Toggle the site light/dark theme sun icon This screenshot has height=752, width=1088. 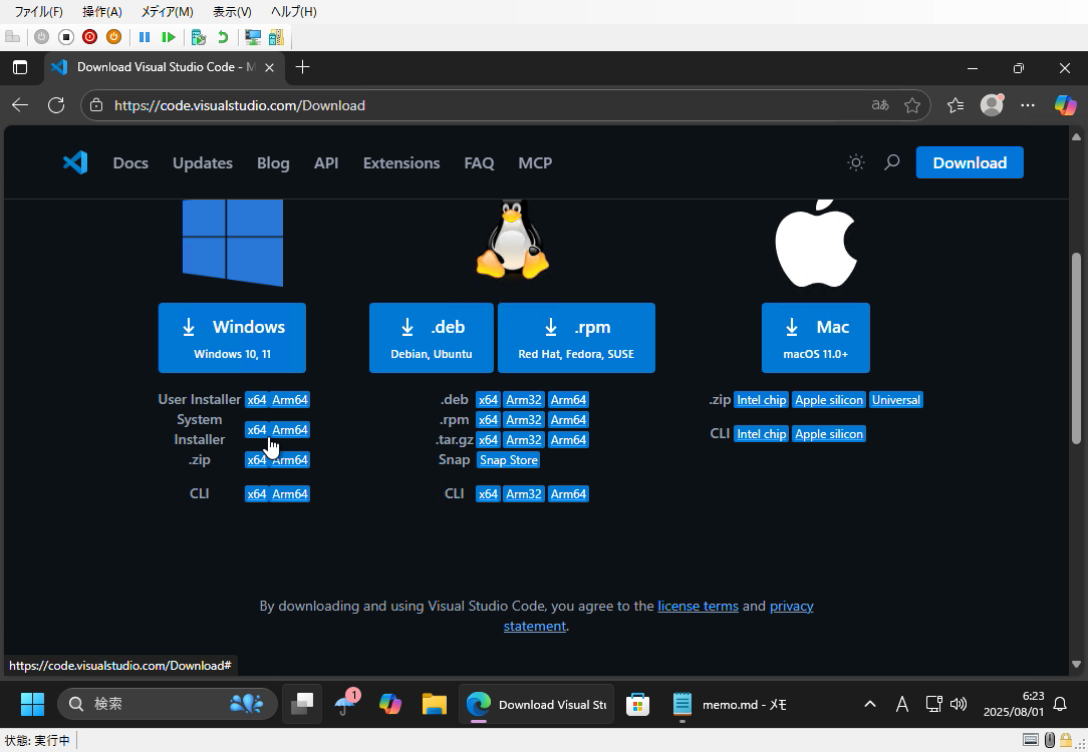[856, 163]
